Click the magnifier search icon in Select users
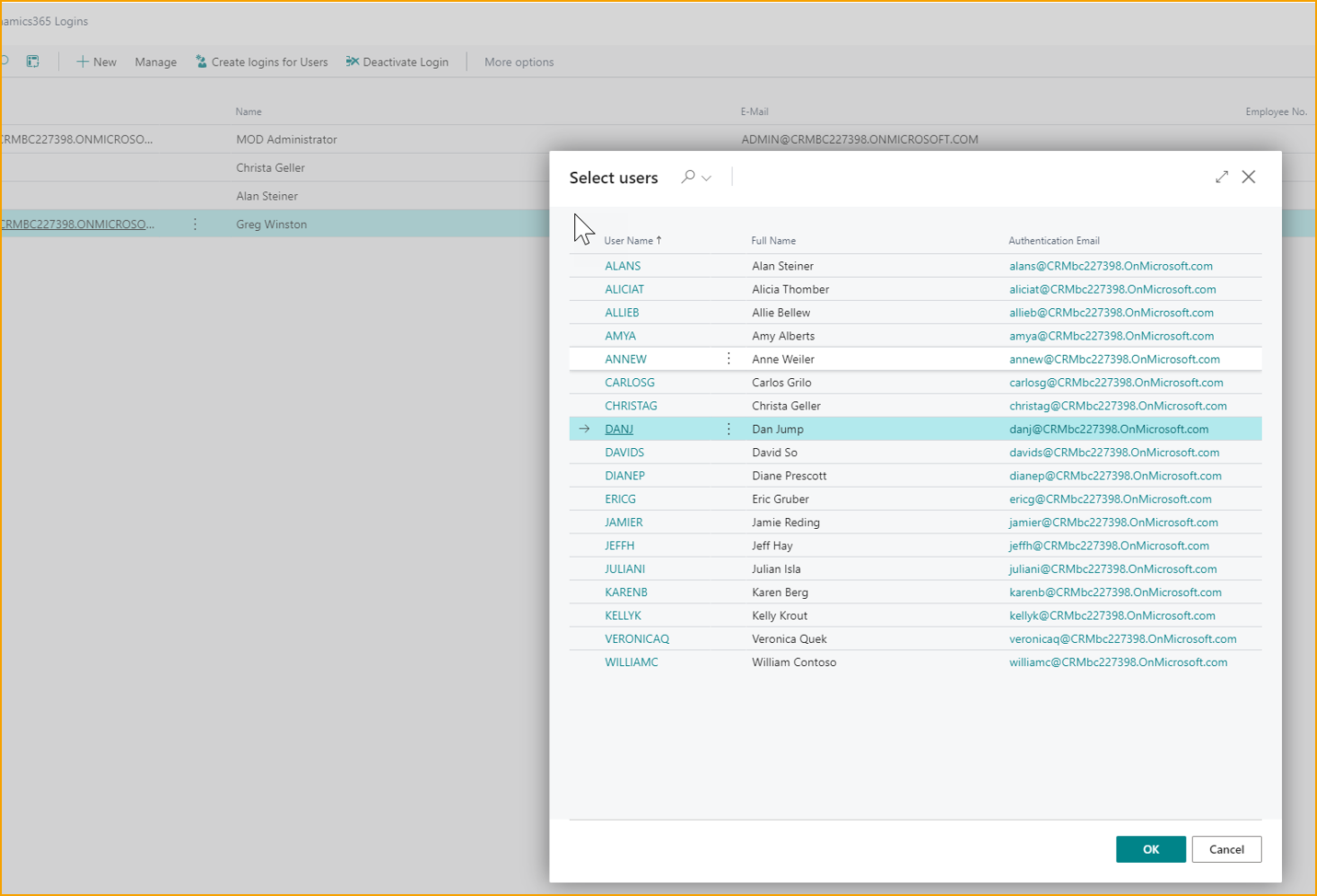This screenshot has width=1317, height=896. click(x=687, y=177)
